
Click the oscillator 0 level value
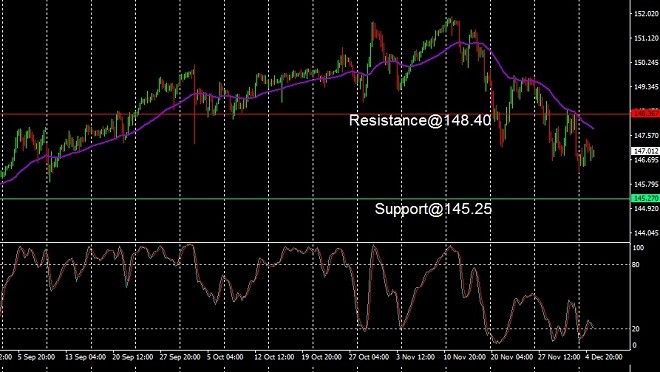636,345
